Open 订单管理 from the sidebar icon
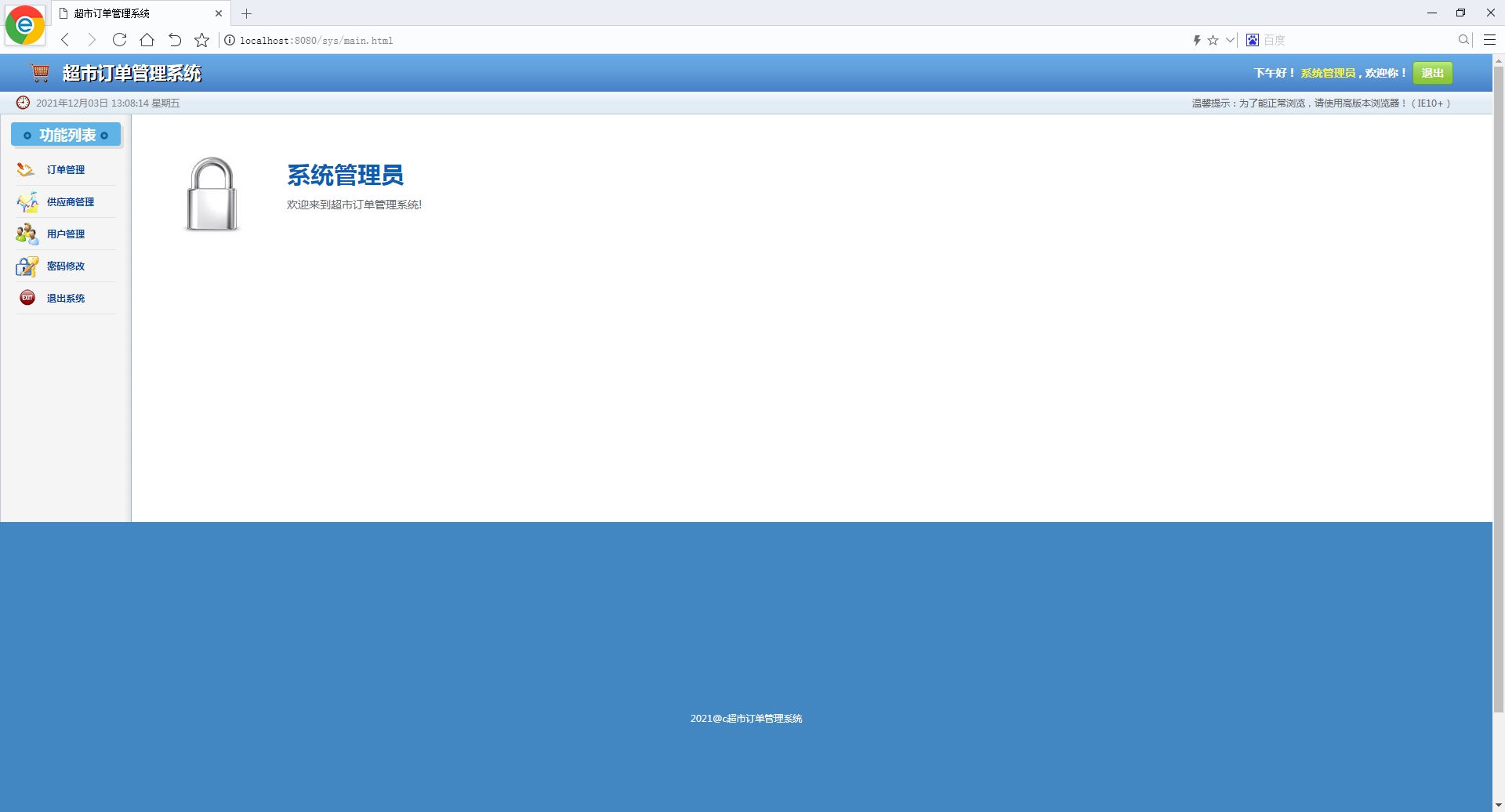 click(x=26, y=169)
